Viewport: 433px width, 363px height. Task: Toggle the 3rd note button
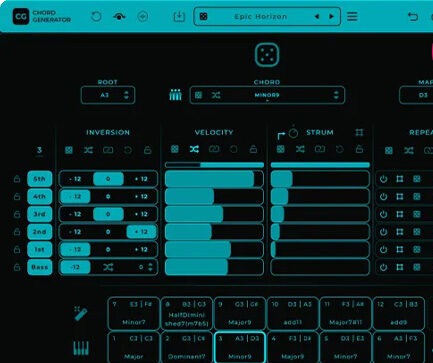39,214
